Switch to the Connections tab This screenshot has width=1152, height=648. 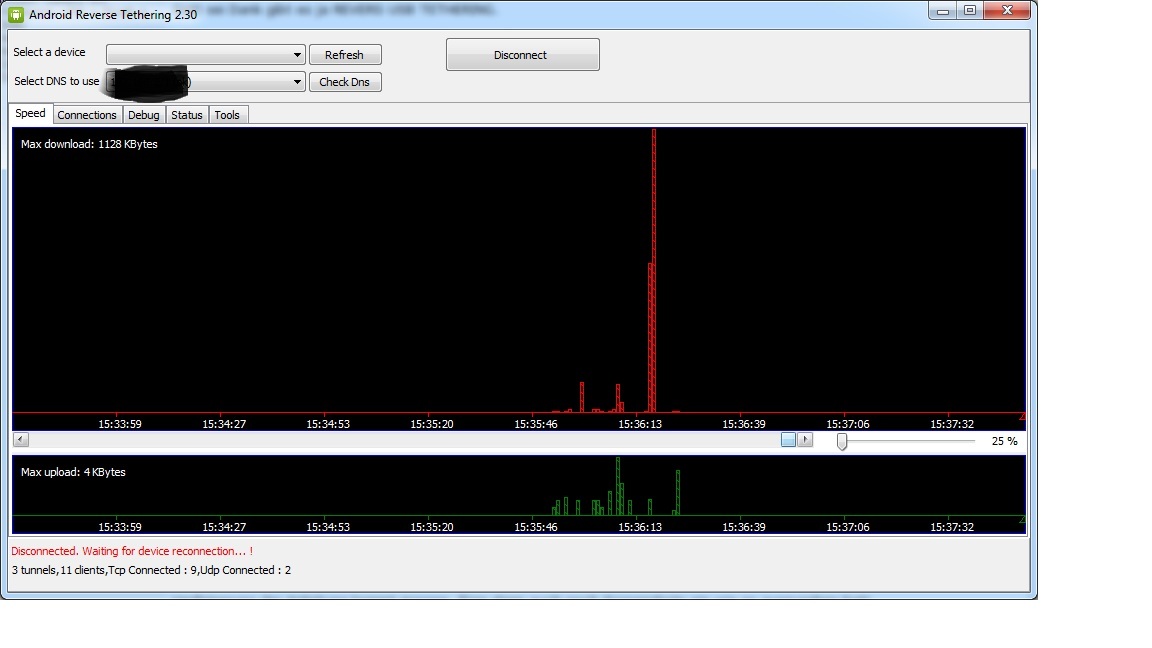click(x=87, y=115)
